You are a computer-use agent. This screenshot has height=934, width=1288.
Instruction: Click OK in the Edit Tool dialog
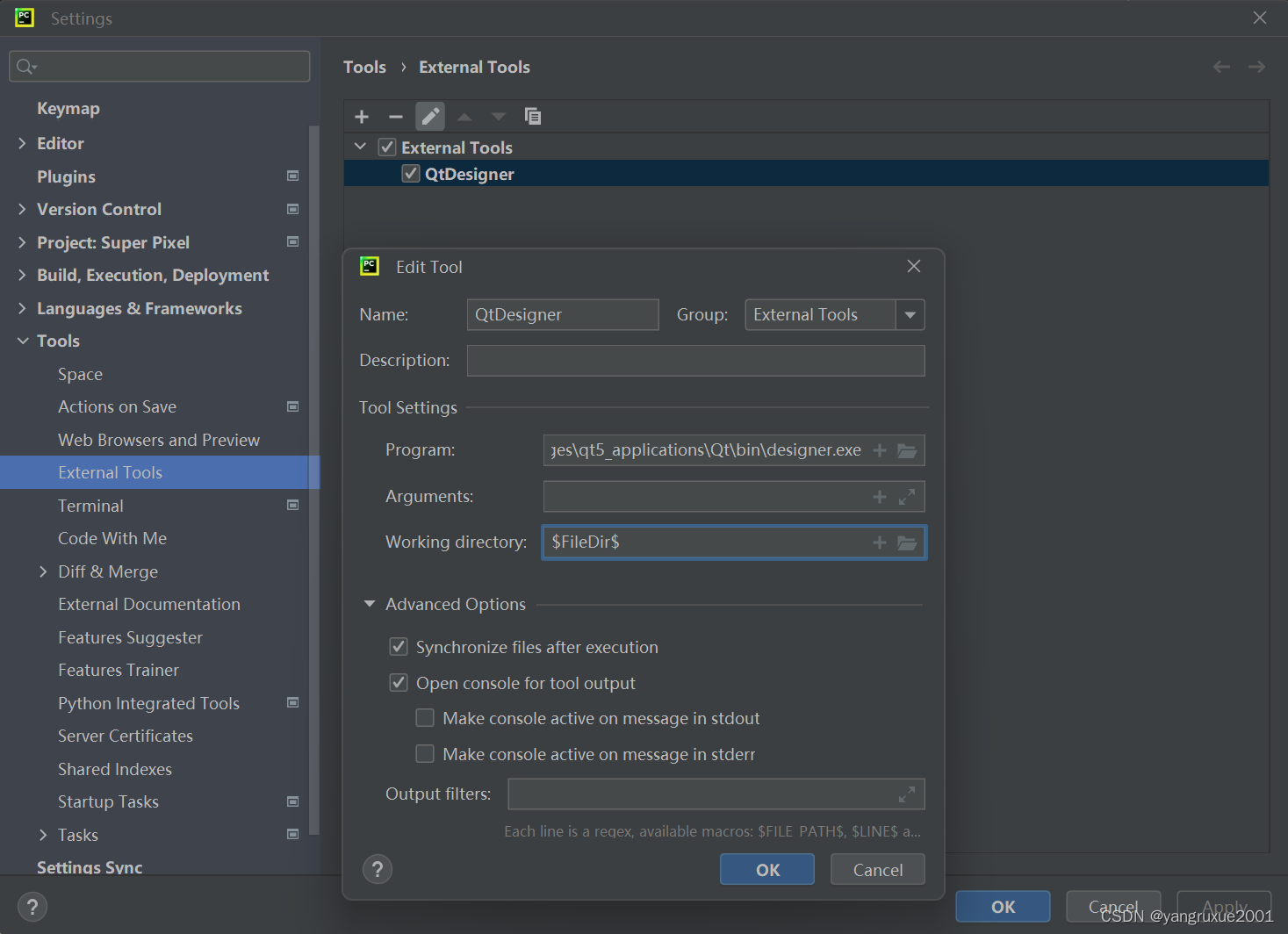[x=767, y=869]
